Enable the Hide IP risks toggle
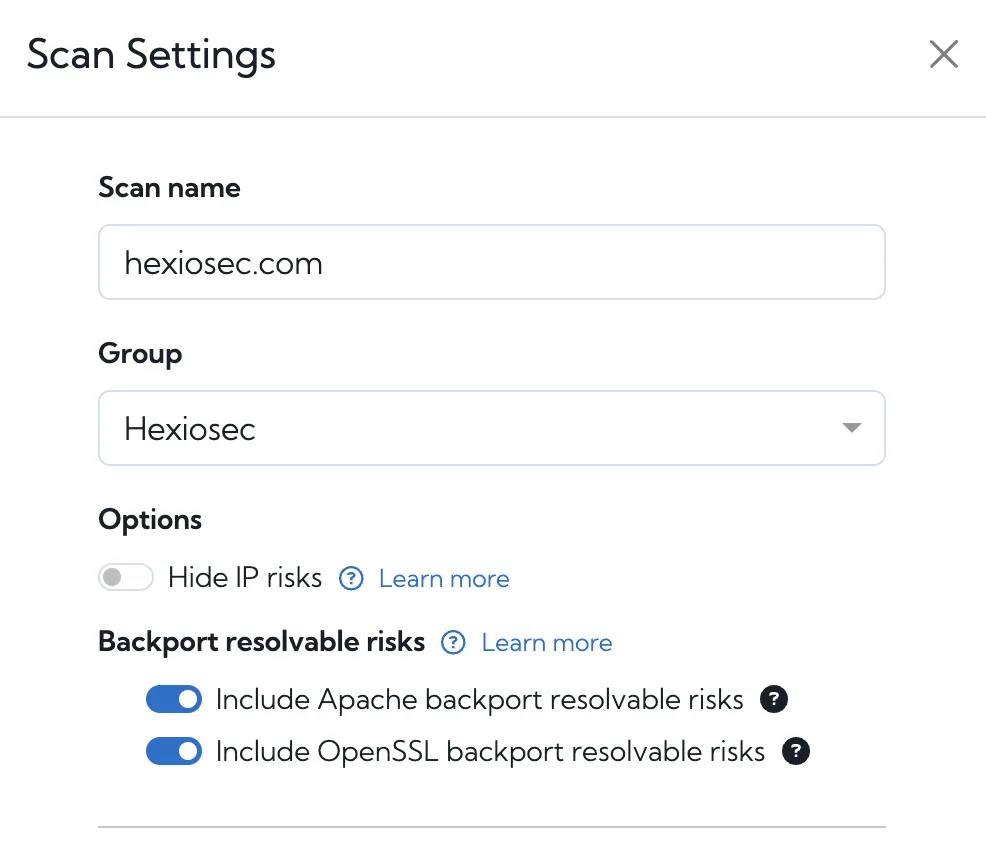Viewport: 986px width, 862px height. coord(126,578)
